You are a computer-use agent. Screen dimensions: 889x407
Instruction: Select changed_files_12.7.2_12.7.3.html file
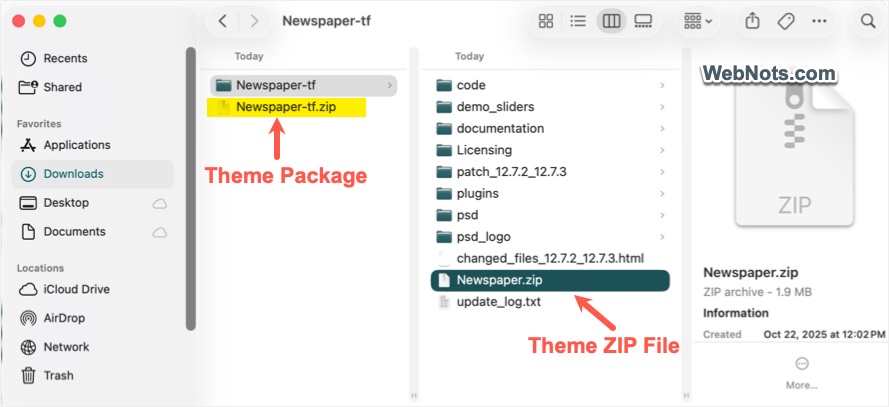pyautogui.click(x=551, y=258)
